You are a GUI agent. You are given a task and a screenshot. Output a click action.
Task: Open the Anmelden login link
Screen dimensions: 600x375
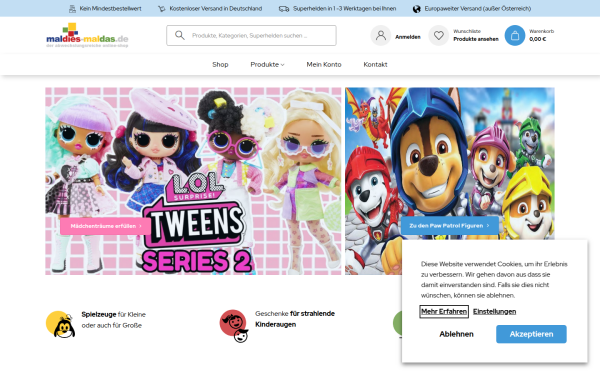click(x=408, y=37)
